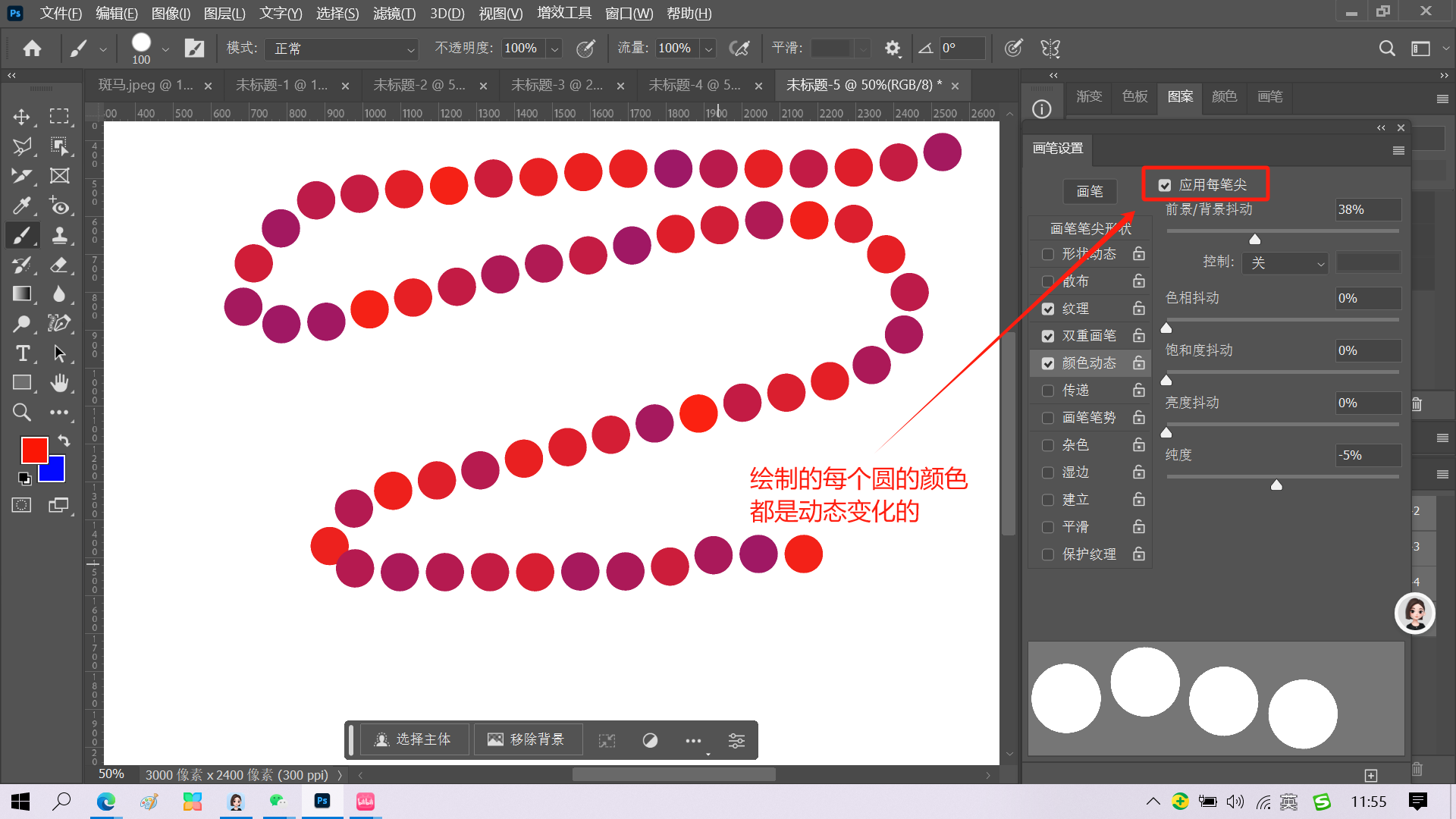Open the 不透明度 opacity dropdown arrow
Viewport: 1456px width, 819px height.
pyautogui.click(x=554, y=49)
